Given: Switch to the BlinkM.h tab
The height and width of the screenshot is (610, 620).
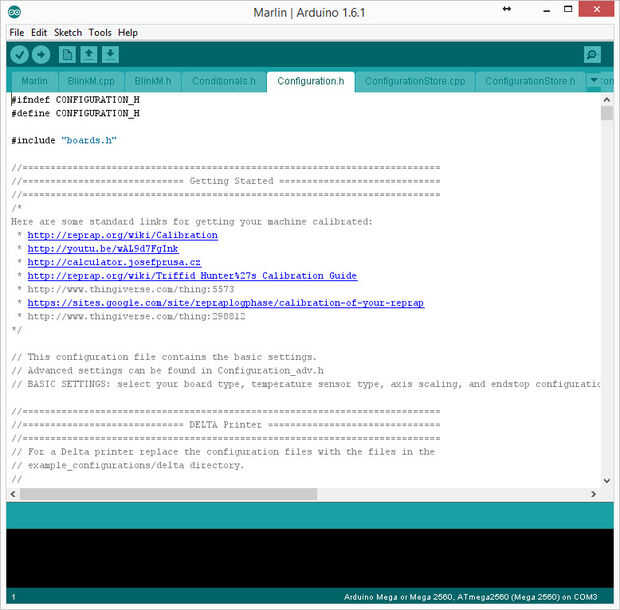Looking at the screenshot, I should [x=153, y=81].
